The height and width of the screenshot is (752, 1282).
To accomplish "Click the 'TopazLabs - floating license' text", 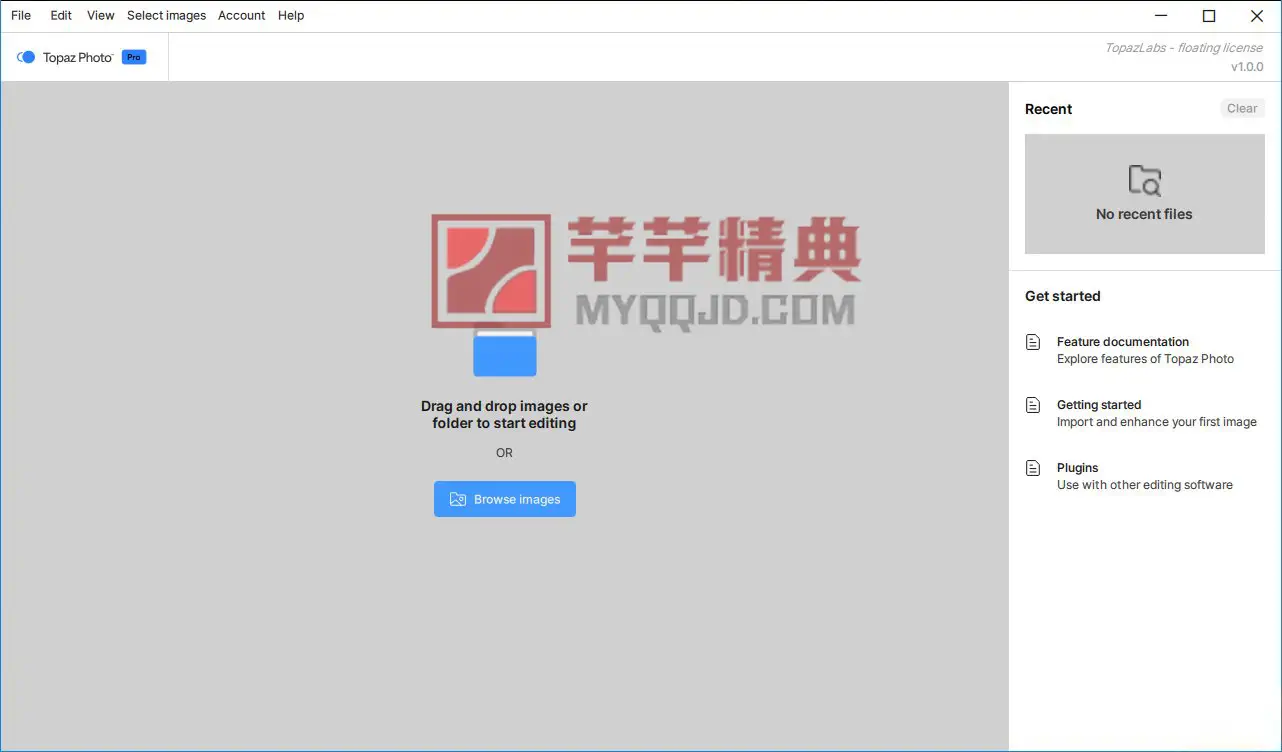I will coord(1184,47).
